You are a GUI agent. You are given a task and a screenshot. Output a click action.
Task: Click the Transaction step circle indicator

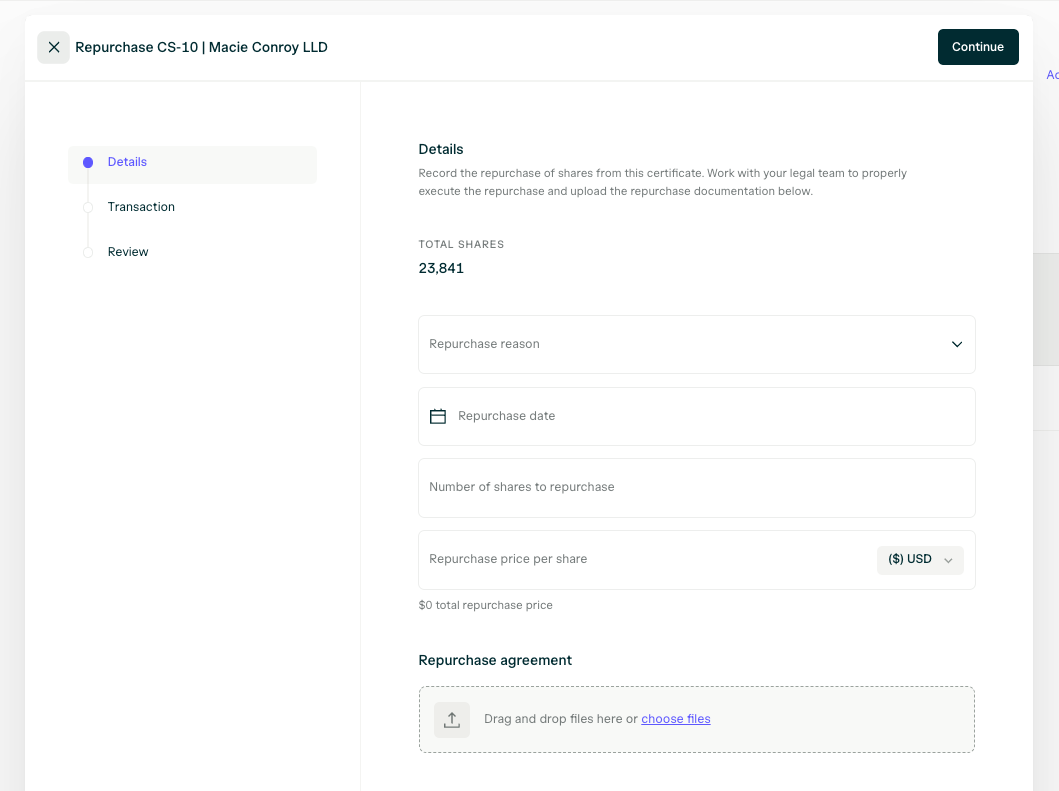point(88,207)
